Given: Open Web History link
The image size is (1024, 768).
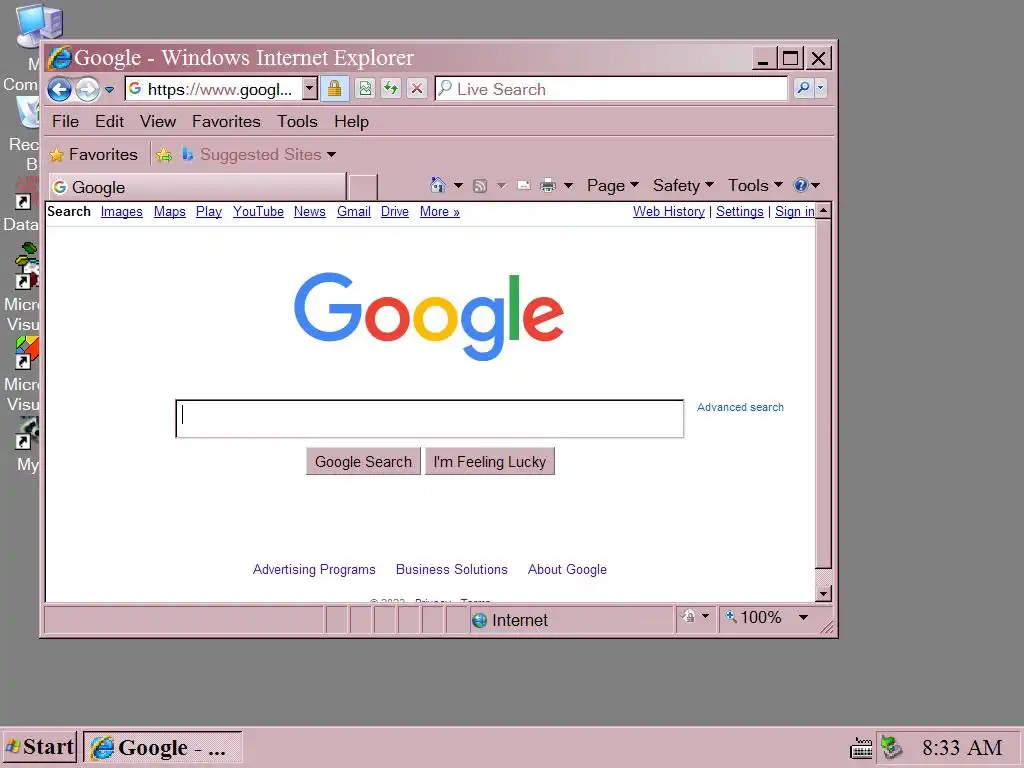Looking at the screenshot, I should (x=669, y=212).
